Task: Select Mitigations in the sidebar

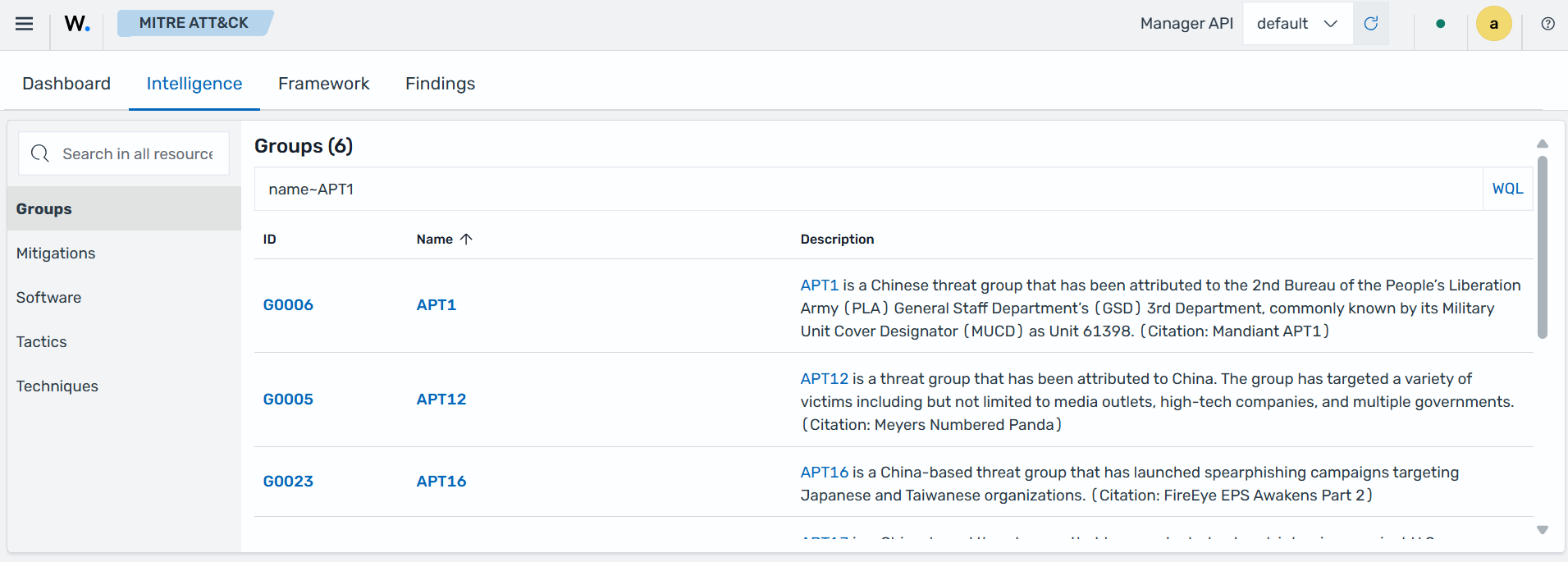Action: 125,254
